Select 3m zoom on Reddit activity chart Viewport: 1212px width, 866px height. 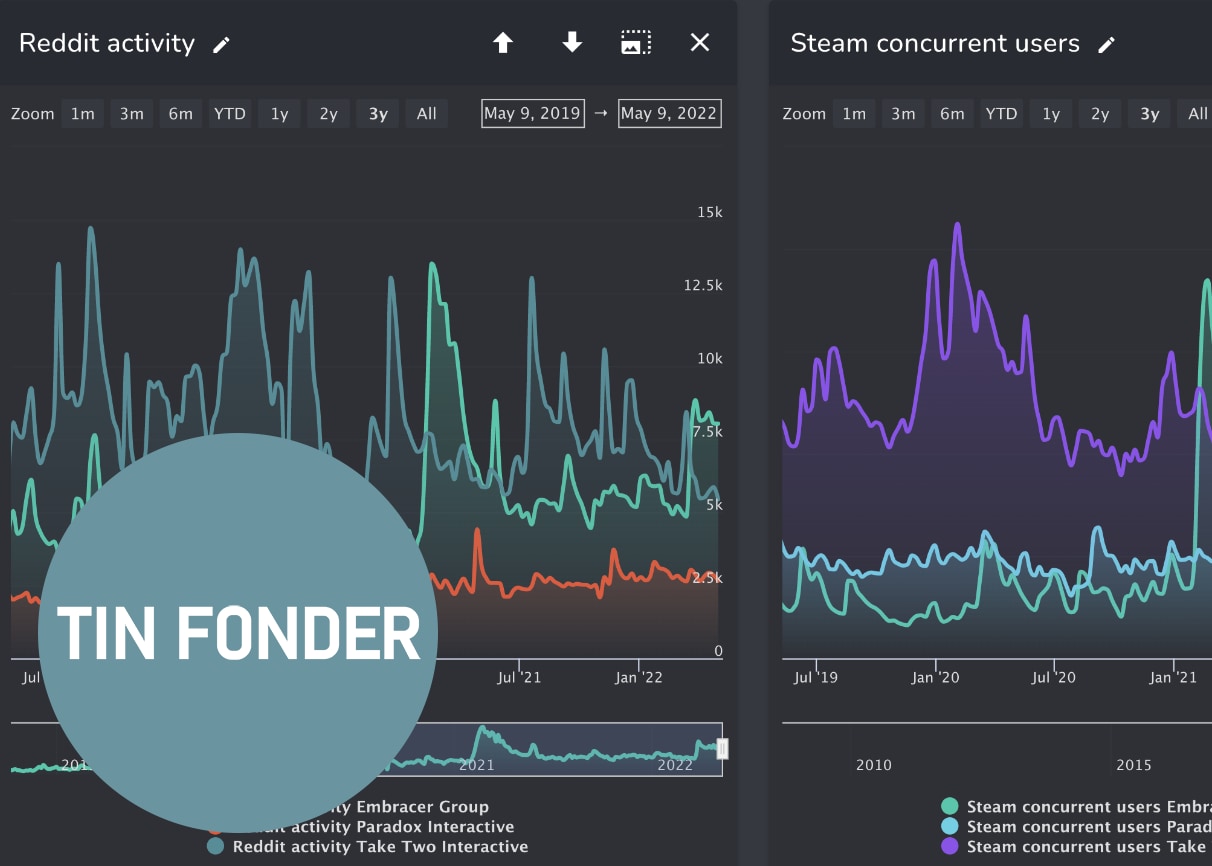click(x=132, y=114)
